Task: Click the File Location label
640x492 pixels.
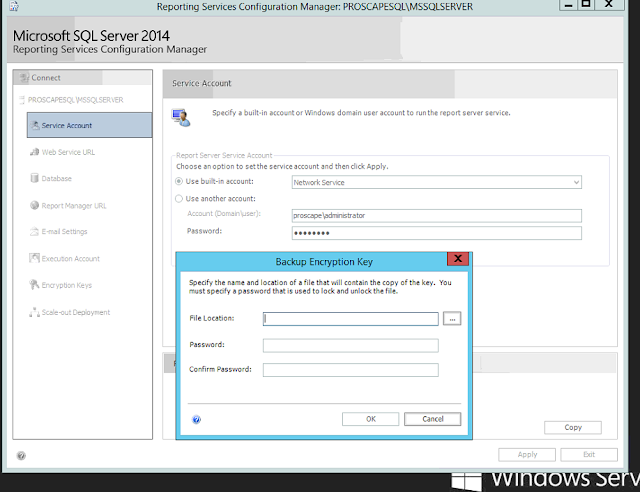Action: click(211, 318)
